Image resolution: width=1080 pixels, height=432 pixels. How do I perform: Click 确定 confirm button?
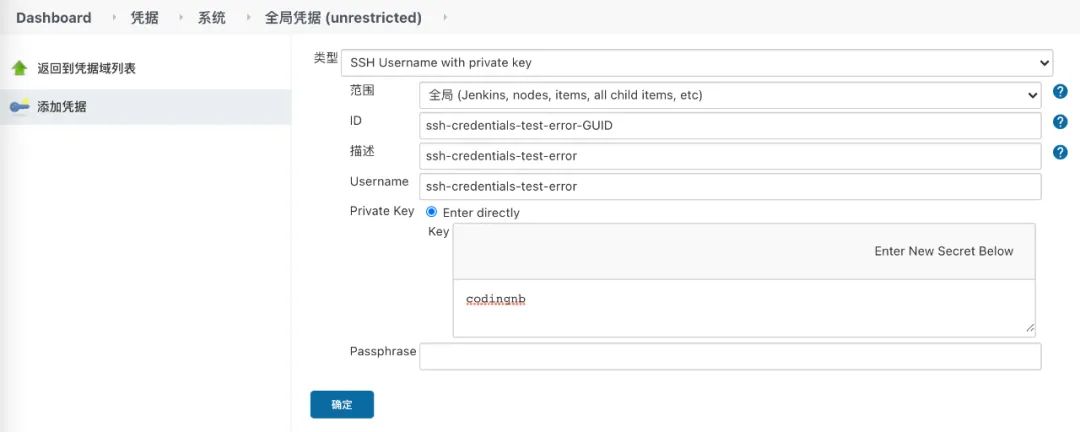342,404
